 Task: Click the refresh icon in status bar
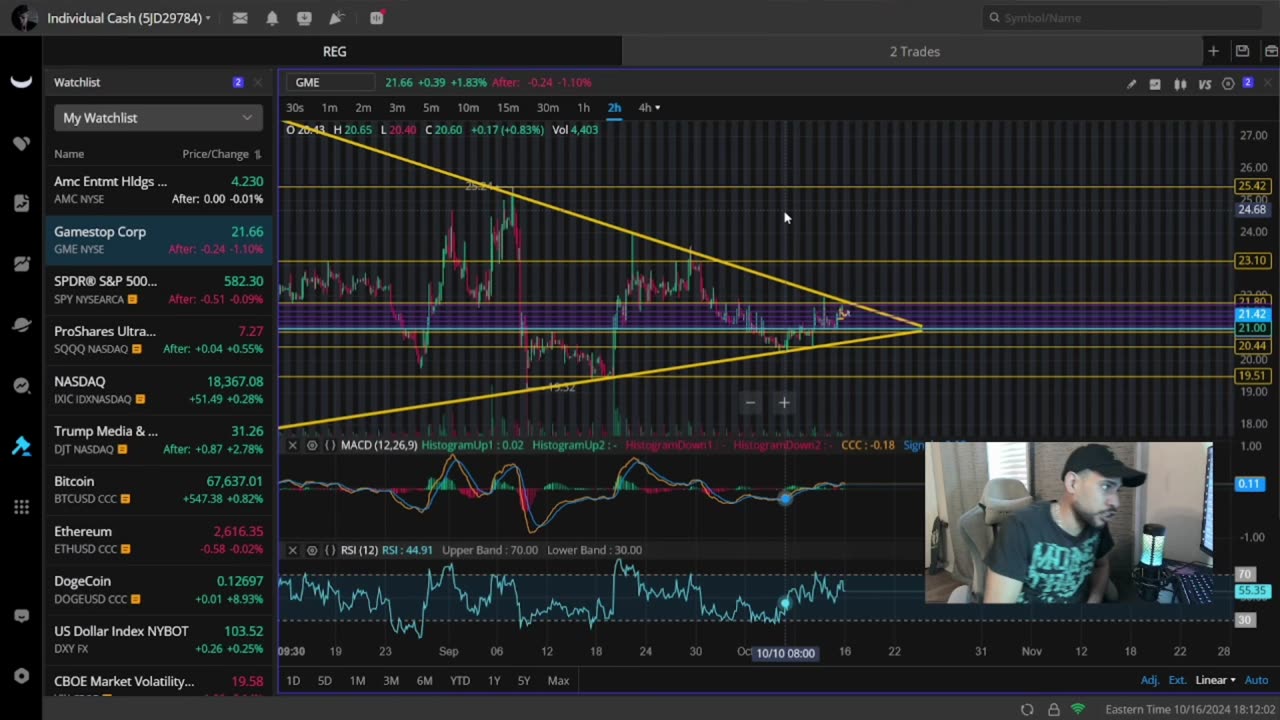click(x=1027, y=709)
